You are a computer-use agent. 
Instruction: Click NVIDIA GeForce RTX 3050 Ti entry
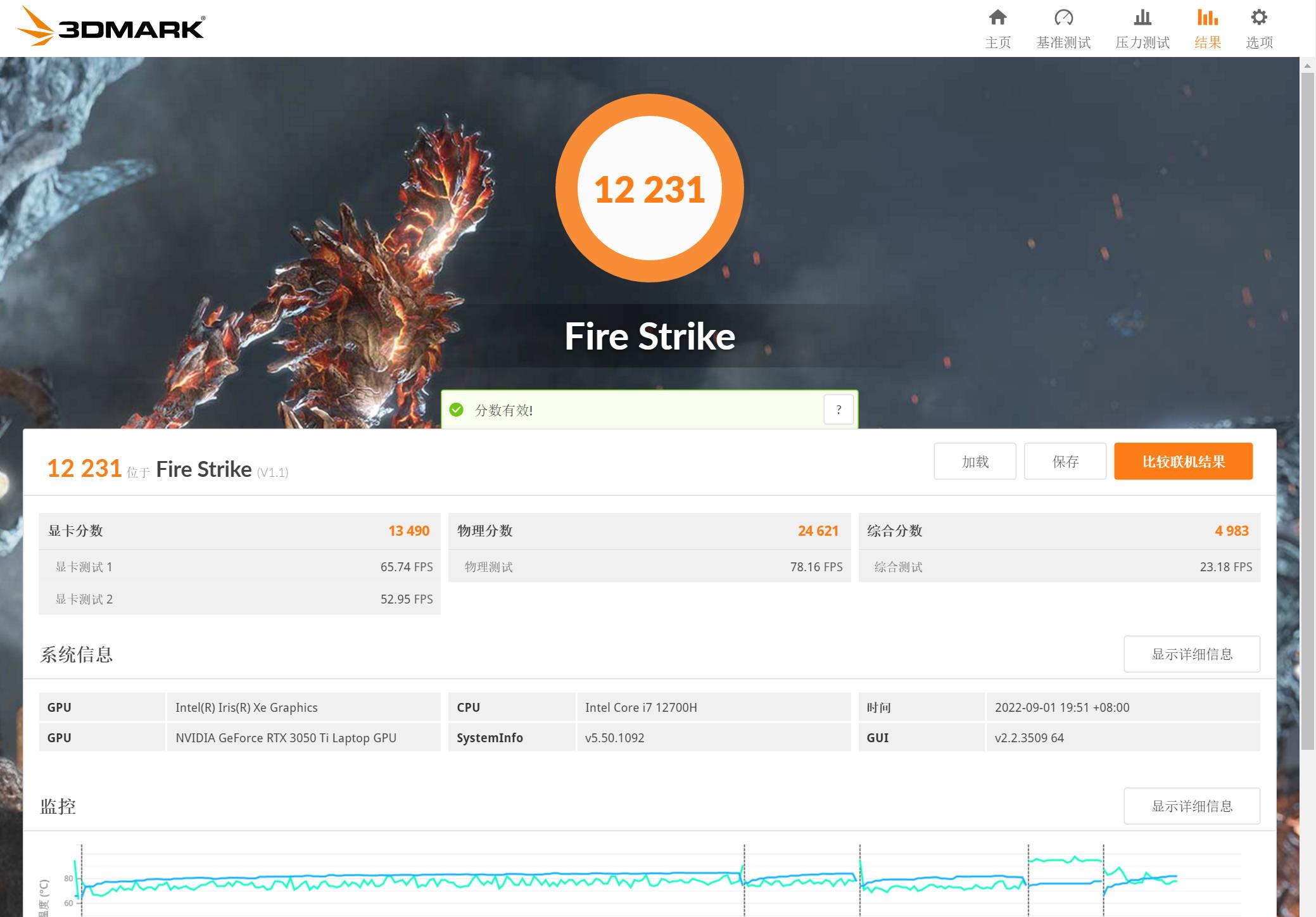click(x=286, y=738)
